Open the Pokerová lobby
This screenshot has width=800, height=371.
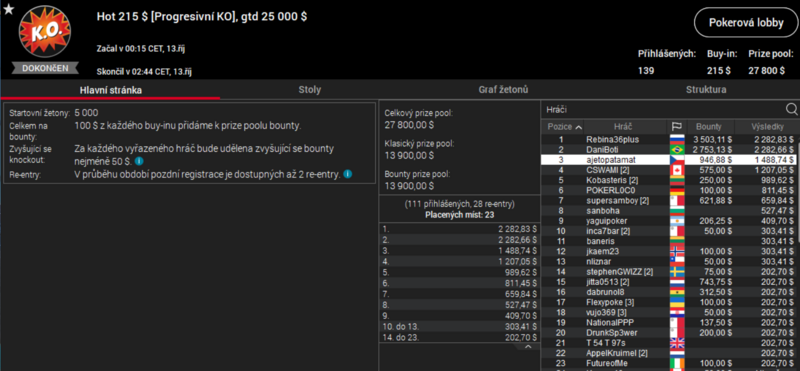pyautogui.click(x=745, y=22)
